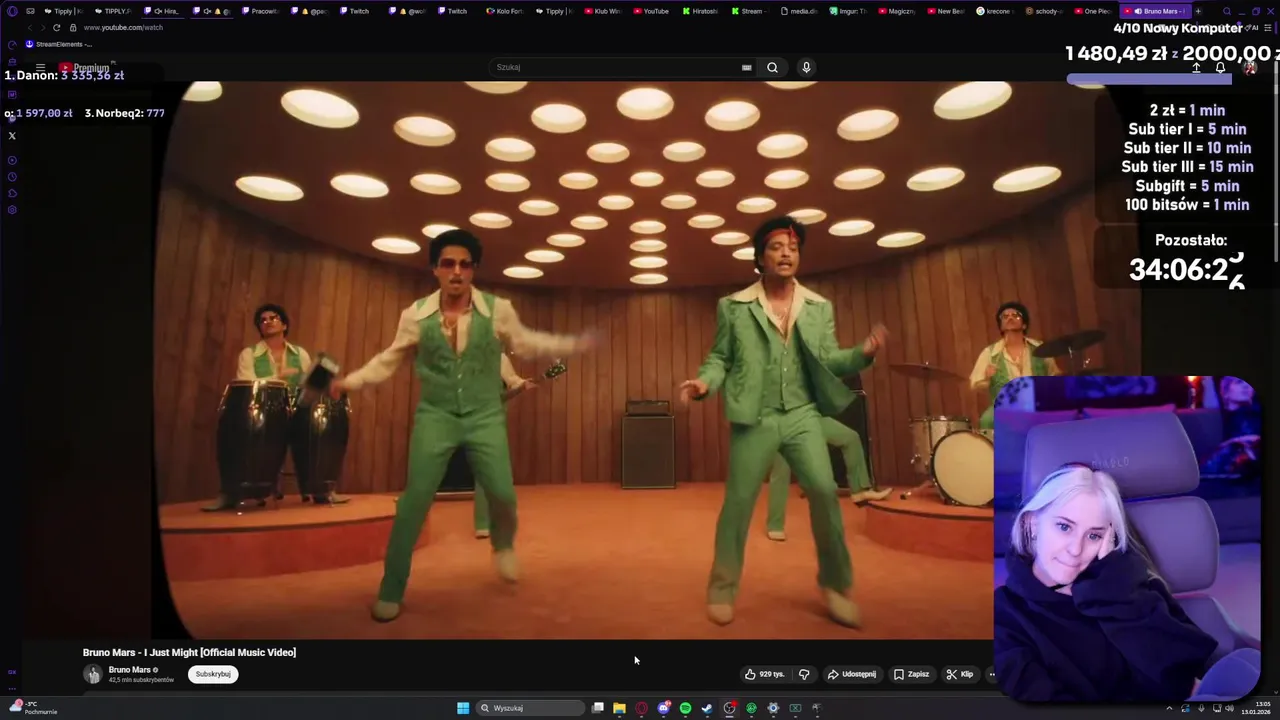Open YouTube guide hamburger menu
This screenshot has width=1280, height=720.
[41, 68]
